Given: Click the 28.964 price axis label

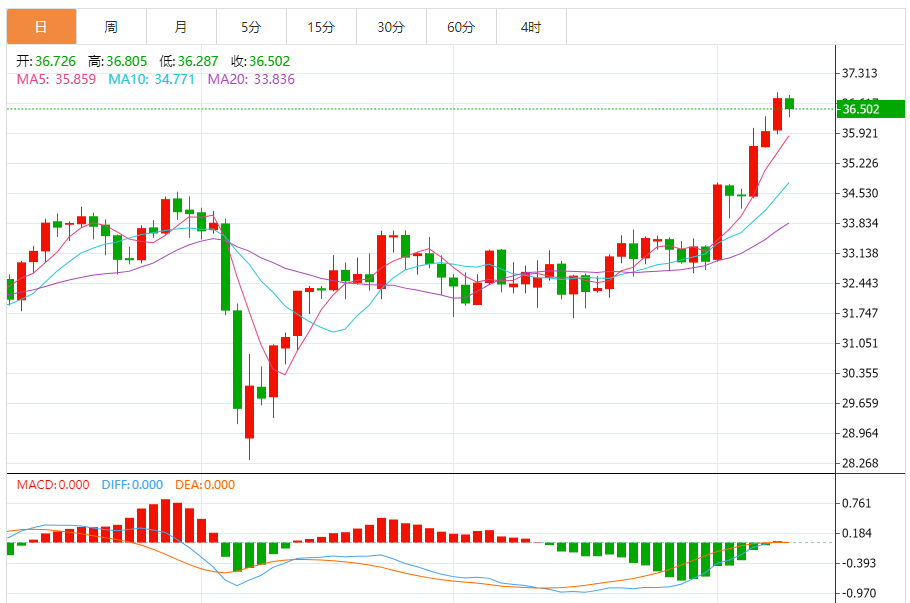Looking at the screenshot, I should [860, 434].
